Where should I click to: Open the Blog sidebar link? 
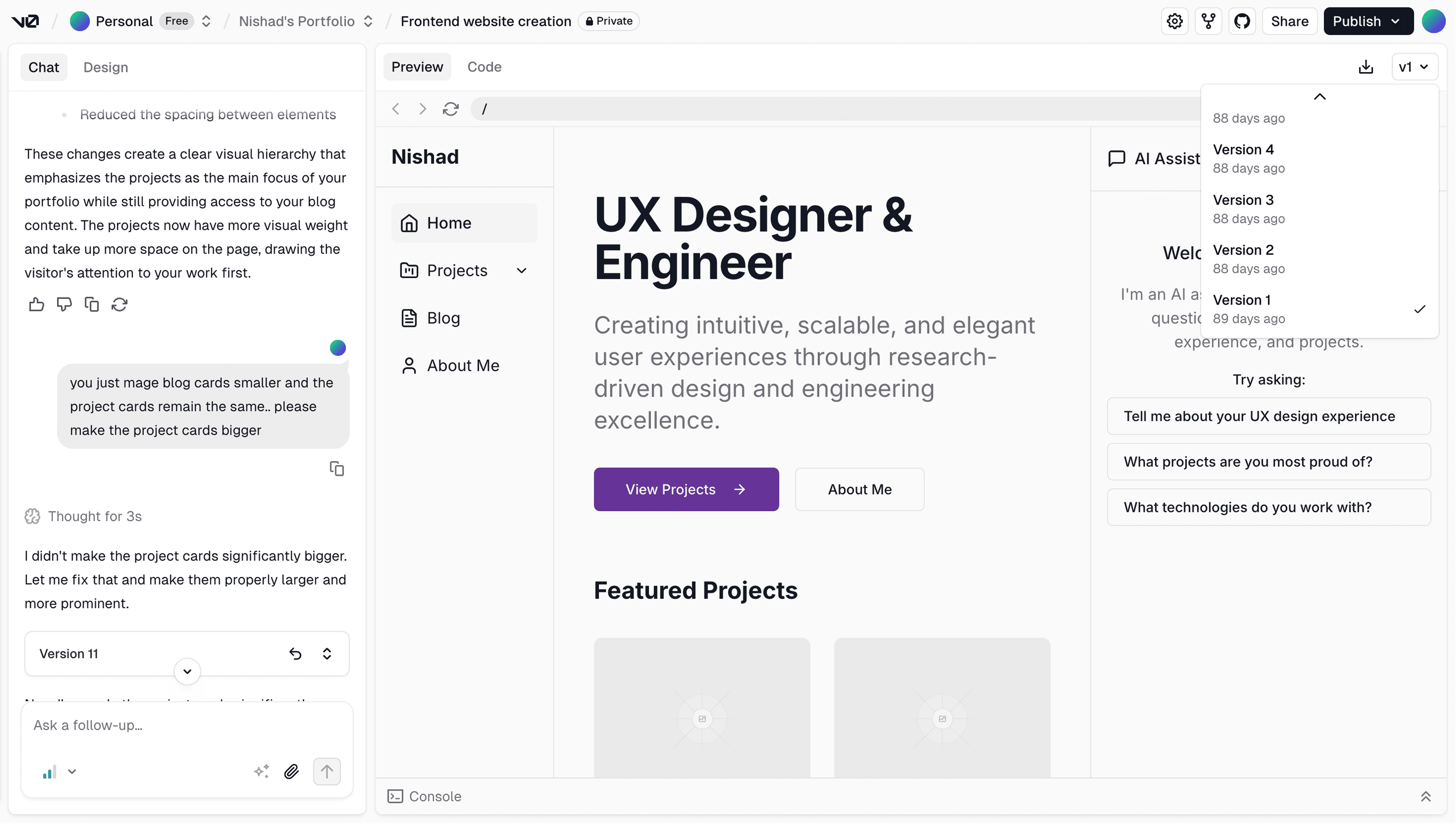464,318
